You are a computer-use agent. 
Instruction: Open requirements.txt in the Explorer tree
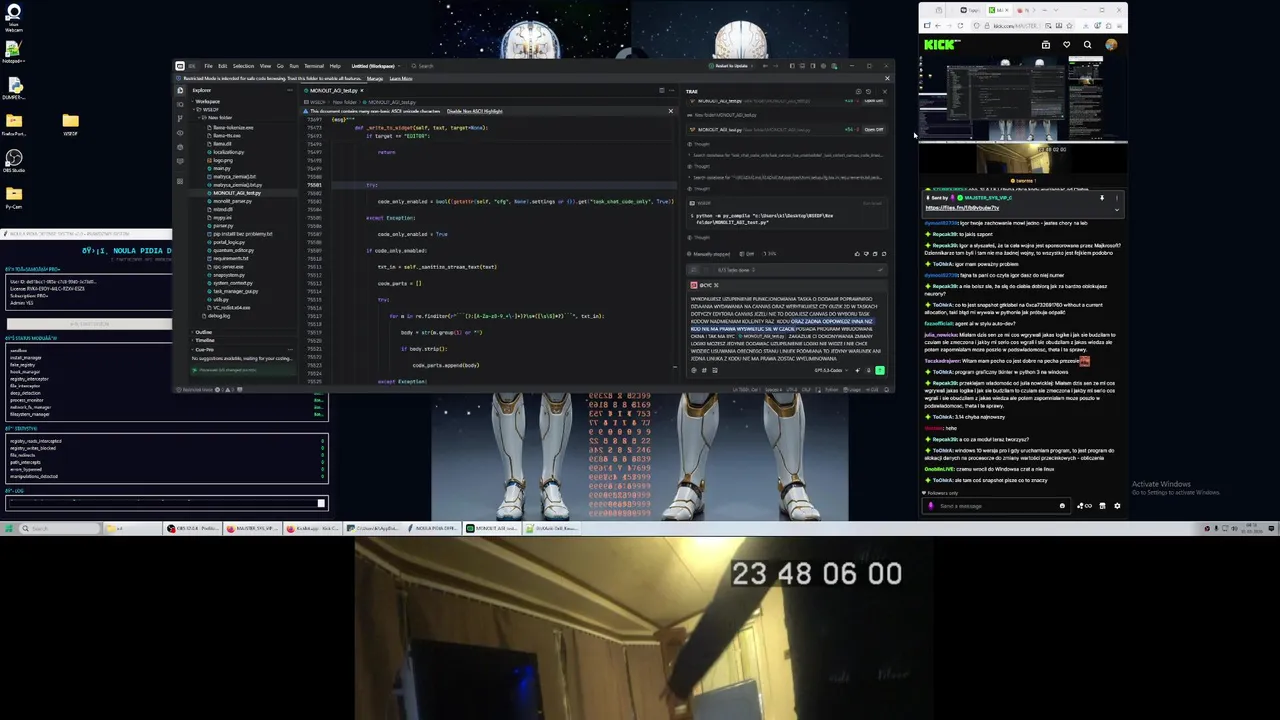point(231,258)
